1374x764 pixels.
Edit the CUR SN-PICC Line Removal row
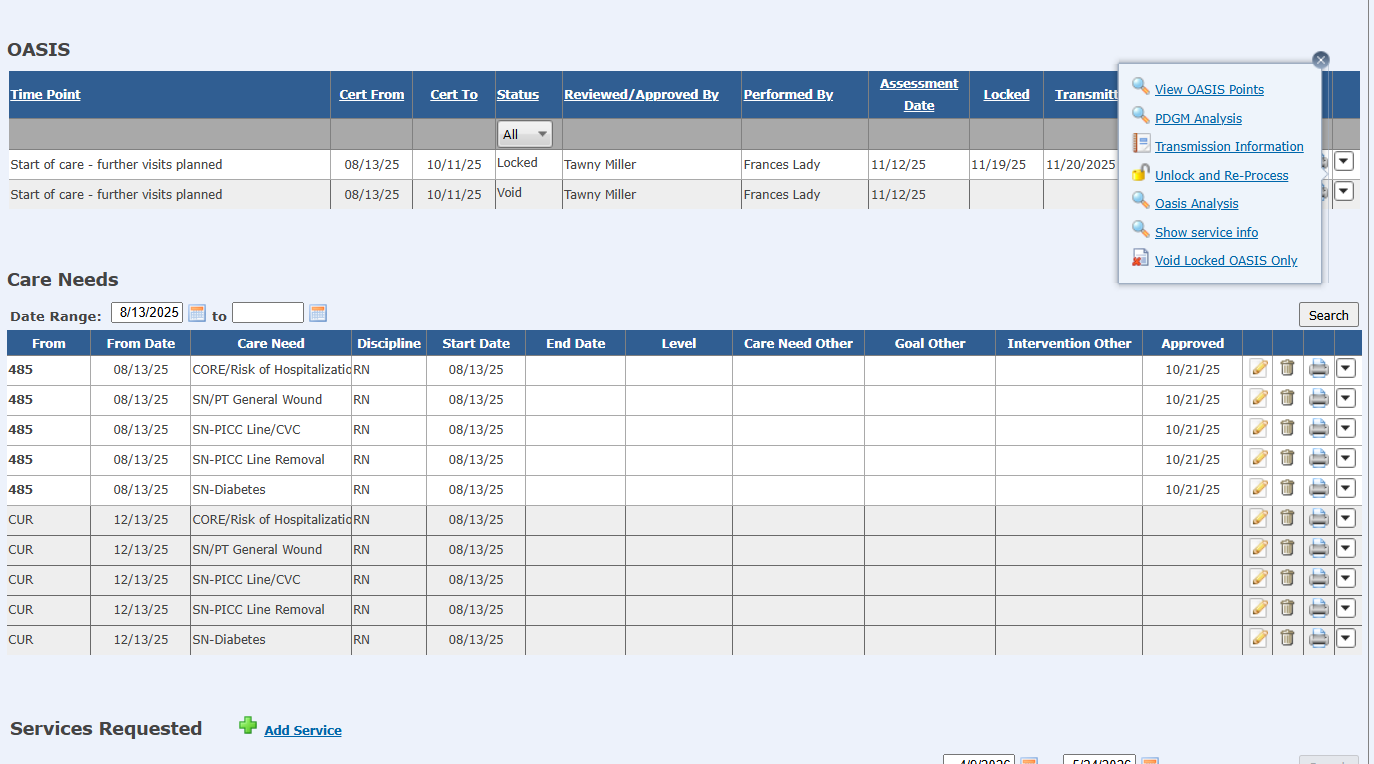1259,609
